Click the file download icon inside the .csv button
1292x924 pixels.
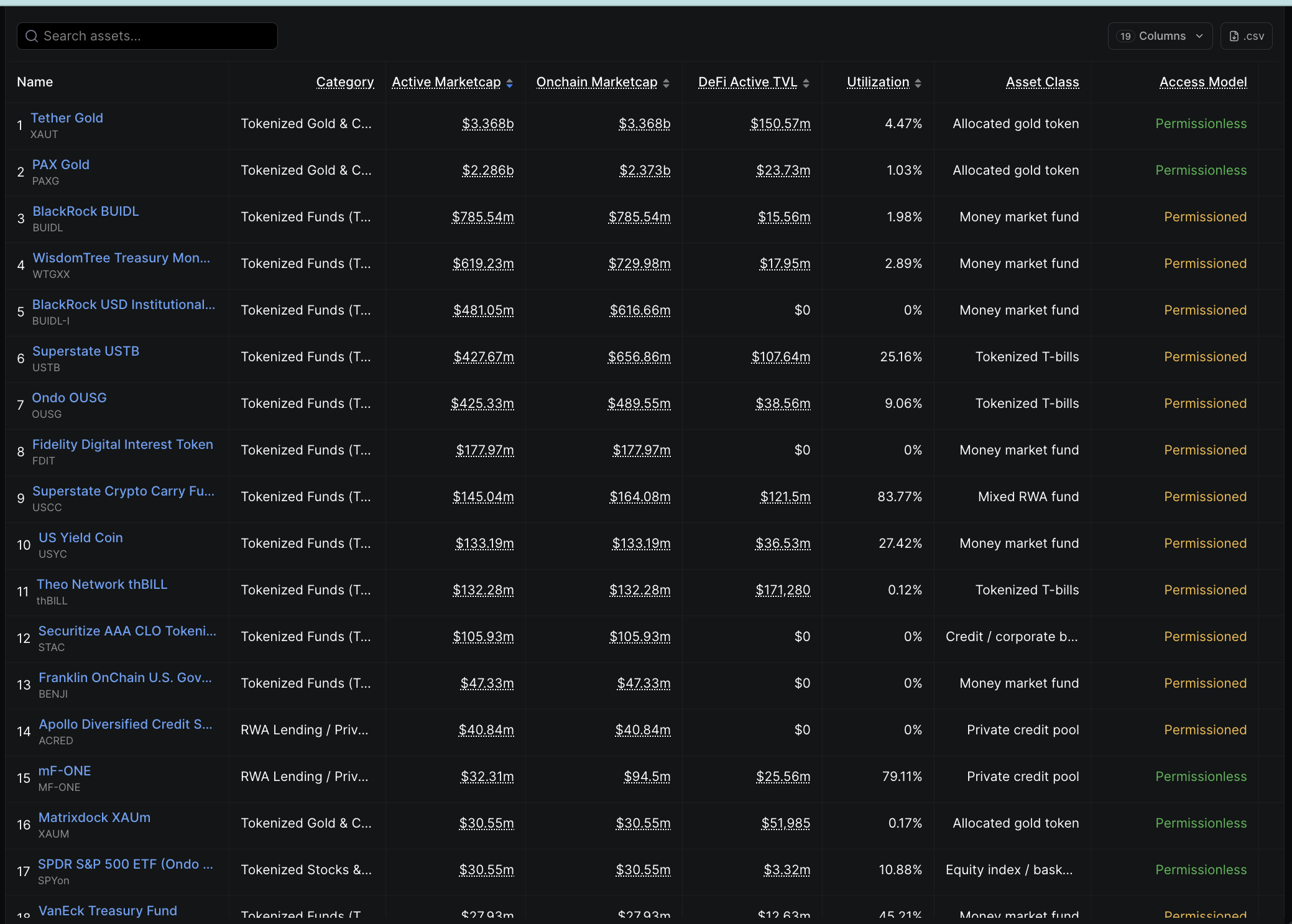[1233, 35]
